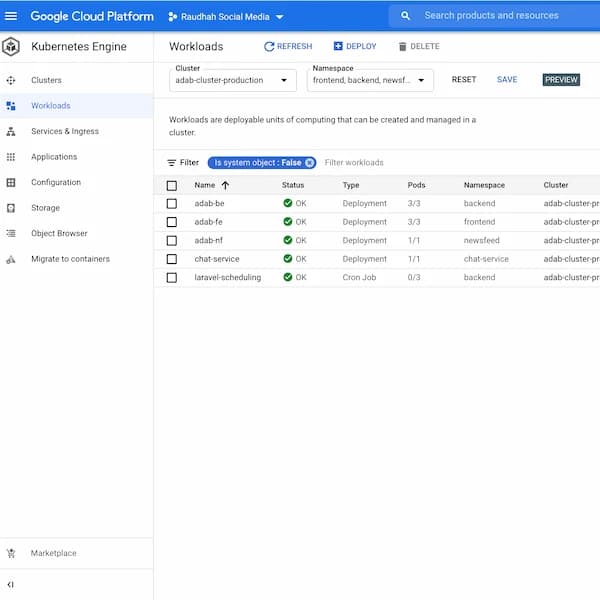600x600 pixels.
Task: Click the Marketplace cart icon
Action: click(x=11, y=553)
